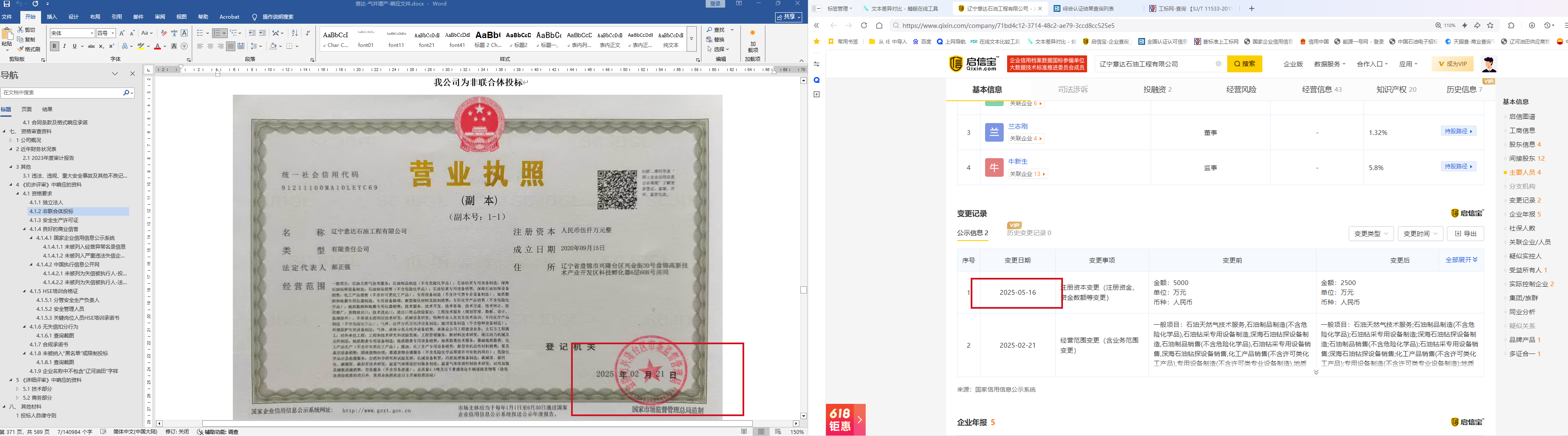Open the 数据服务 menu on Qixinbao
This screenshot has height=436, width=1568.
[x=1329, y=64]
